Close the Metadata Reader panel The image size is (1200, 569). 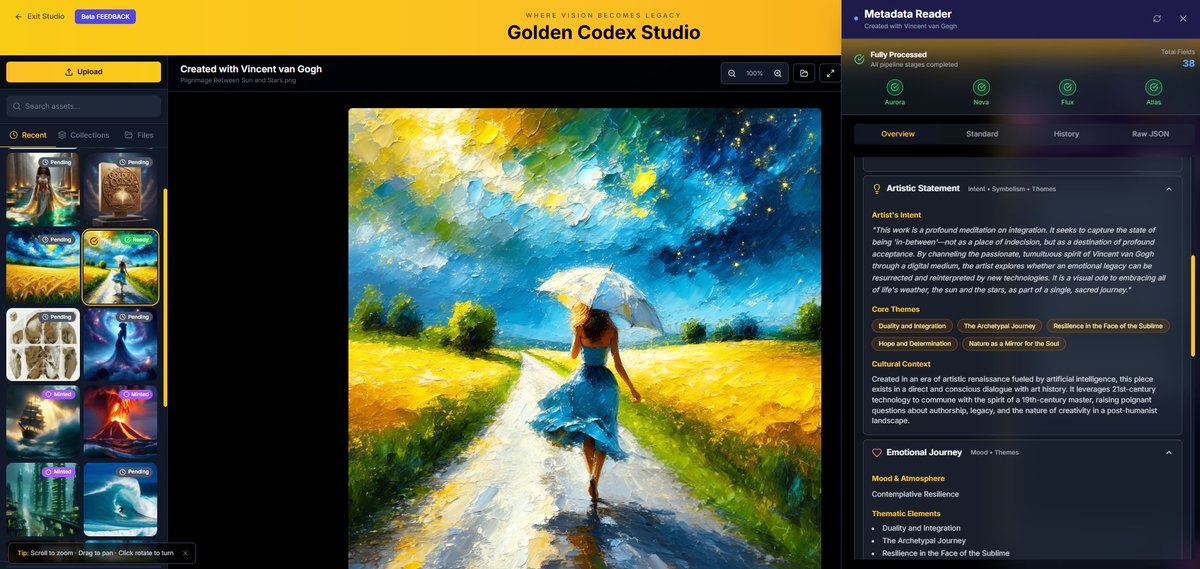(x=1183, y=18)
